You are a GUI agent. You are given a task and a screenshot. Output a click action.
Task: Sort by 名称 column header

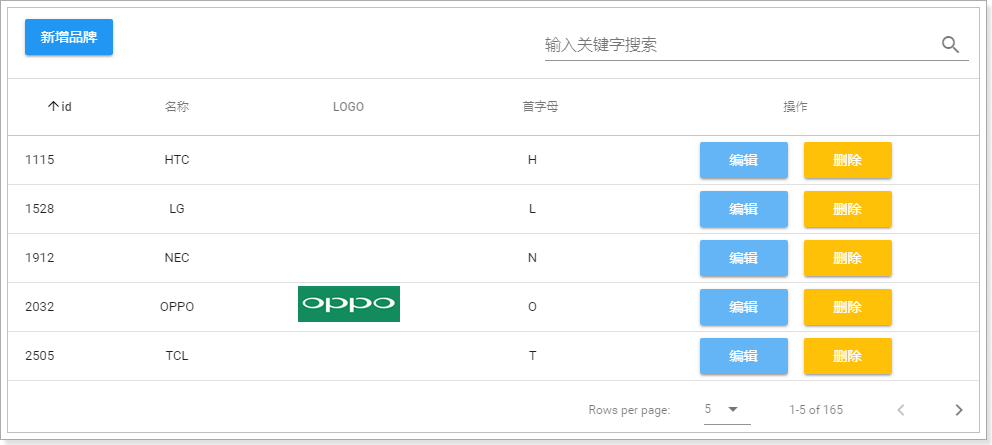tap(177, 107)
